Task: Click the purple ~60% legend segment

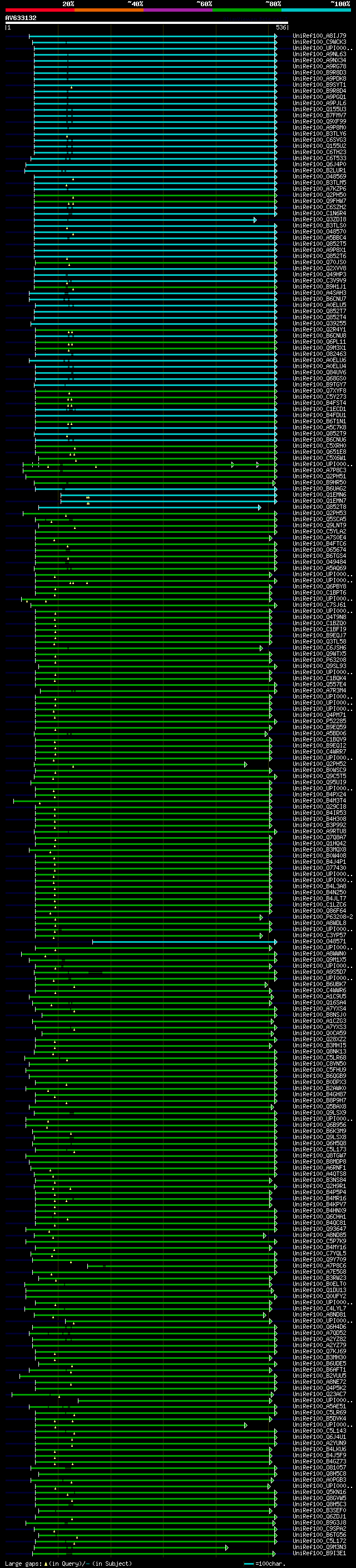Action: point(177,10)
